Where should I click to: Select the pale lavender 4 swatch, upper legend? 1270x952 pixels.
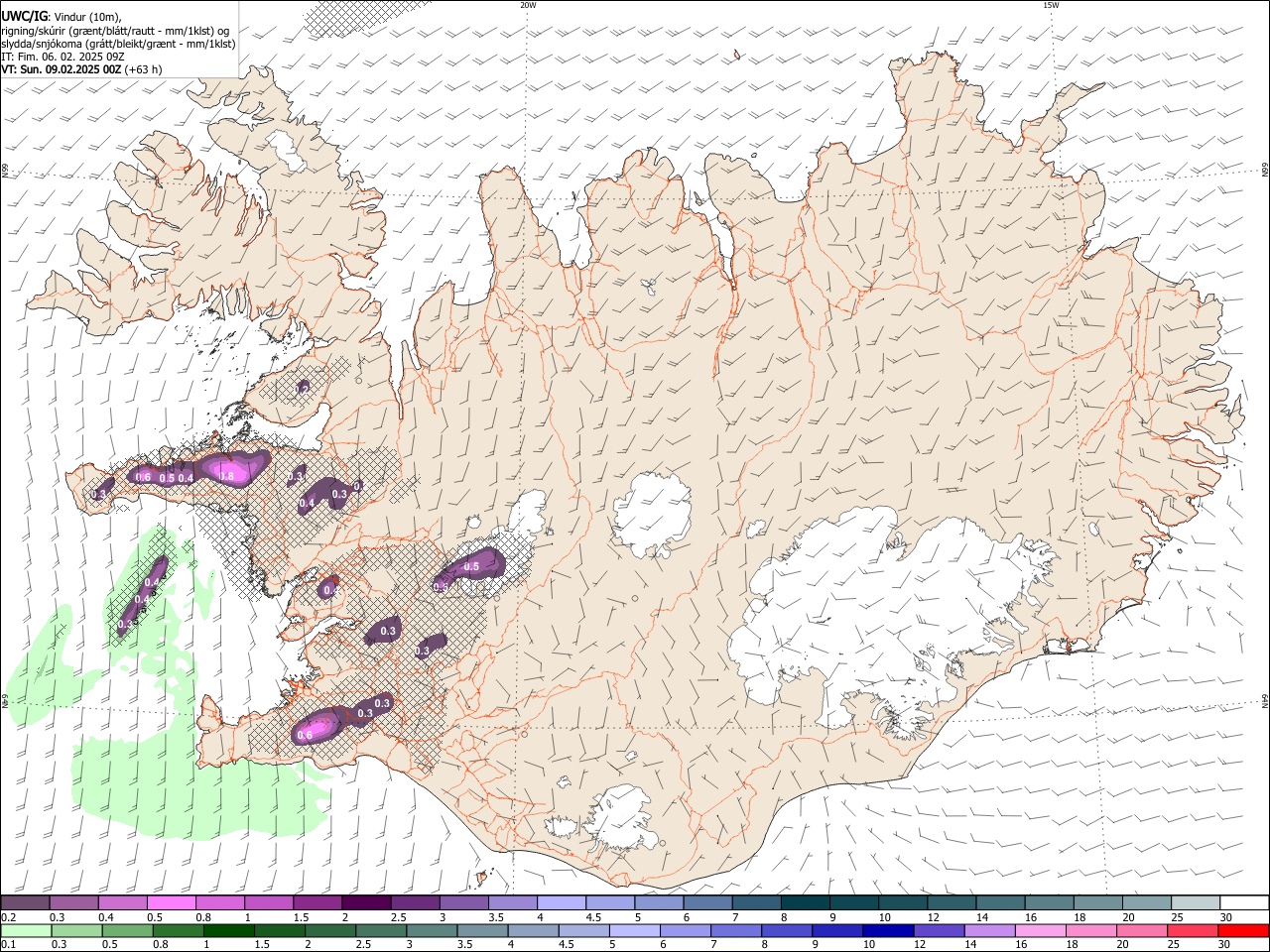point(560,903)
